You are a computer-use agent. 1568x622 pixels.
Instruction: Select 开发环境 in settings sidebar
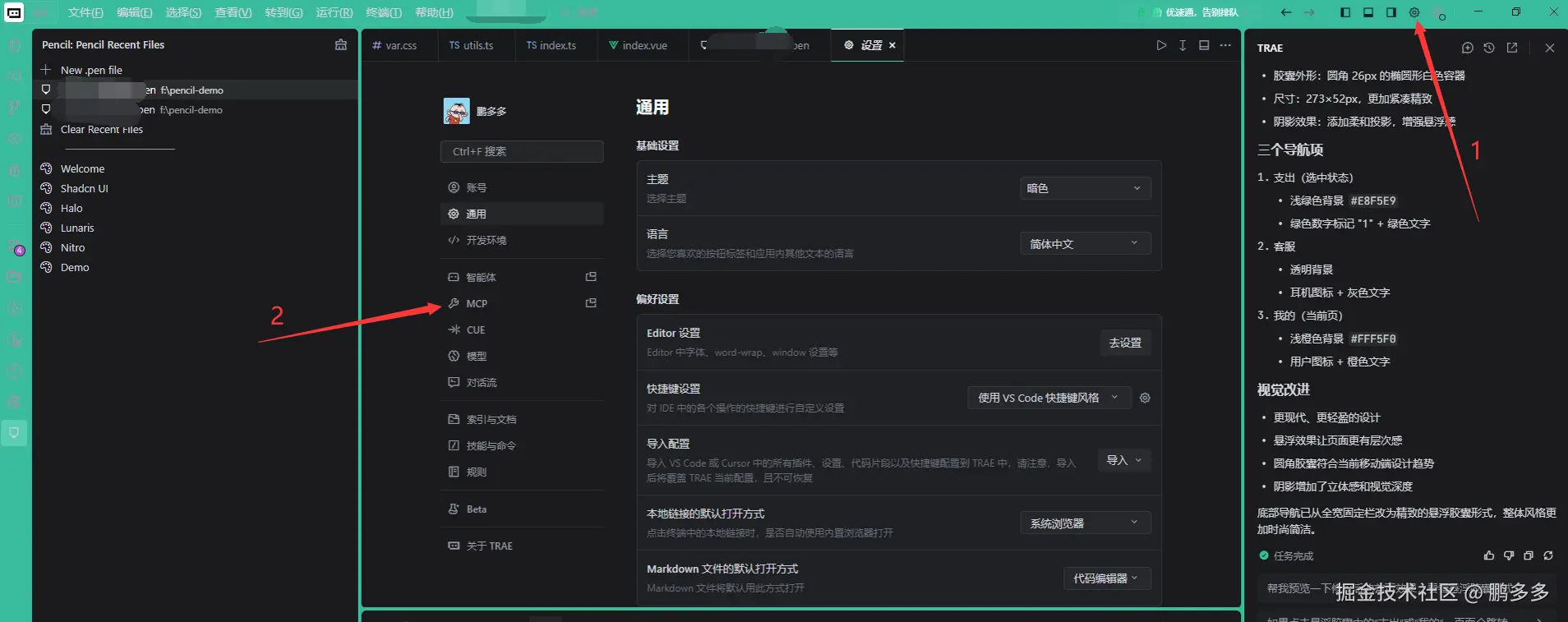pyautogui.click(x=522, y=240)
